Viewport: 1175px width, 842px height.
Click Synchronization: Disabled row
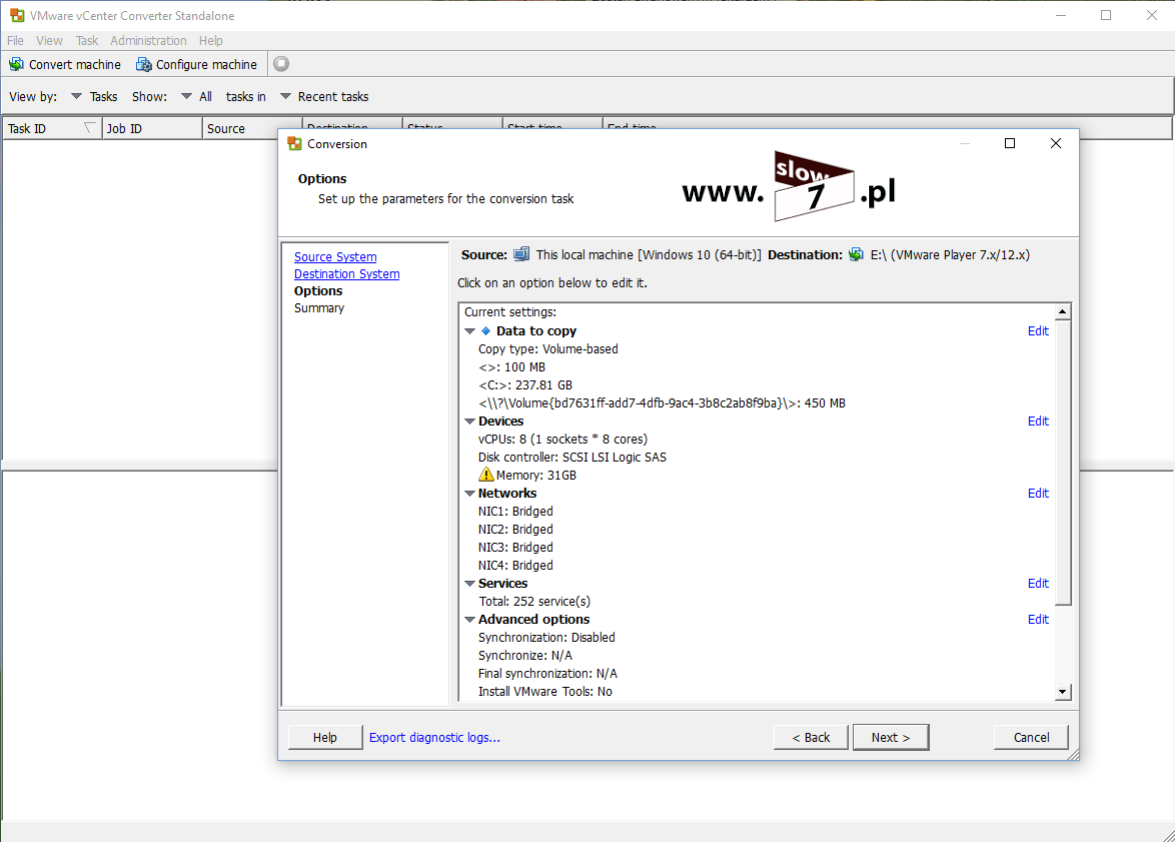[546, 637]
